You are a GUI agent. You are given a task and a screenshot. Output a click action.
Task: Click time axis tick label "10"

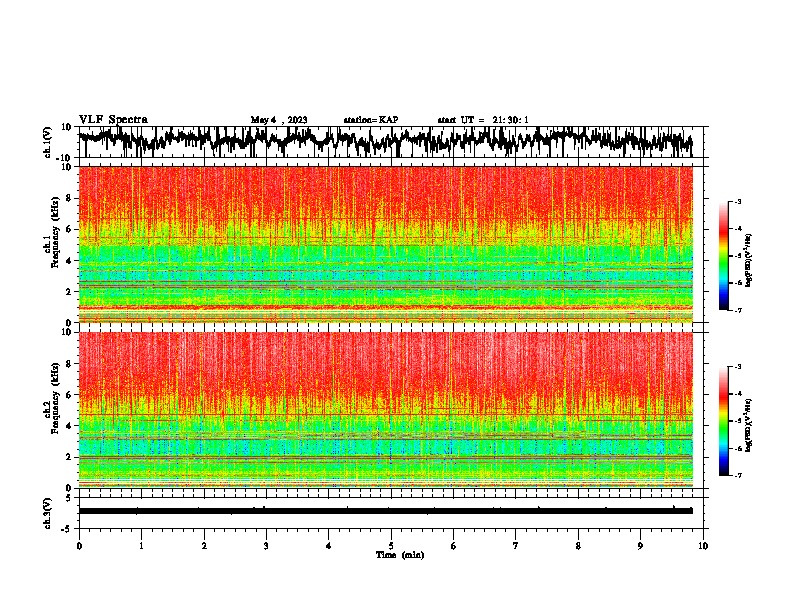pyautogui.click(x=703, y=546)
